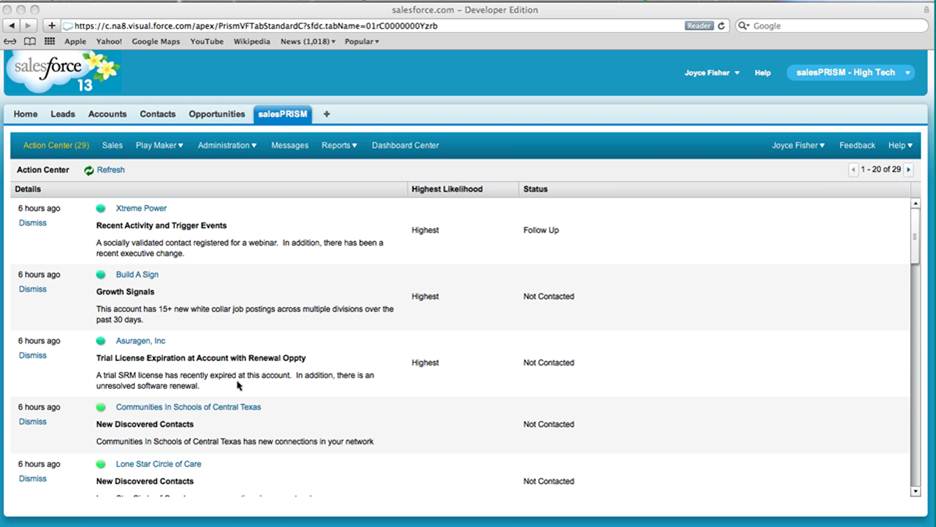This screenshot has width=936, height=527.
Task: Dismiss the Xtreme Power action item
Action: [33, 223]
